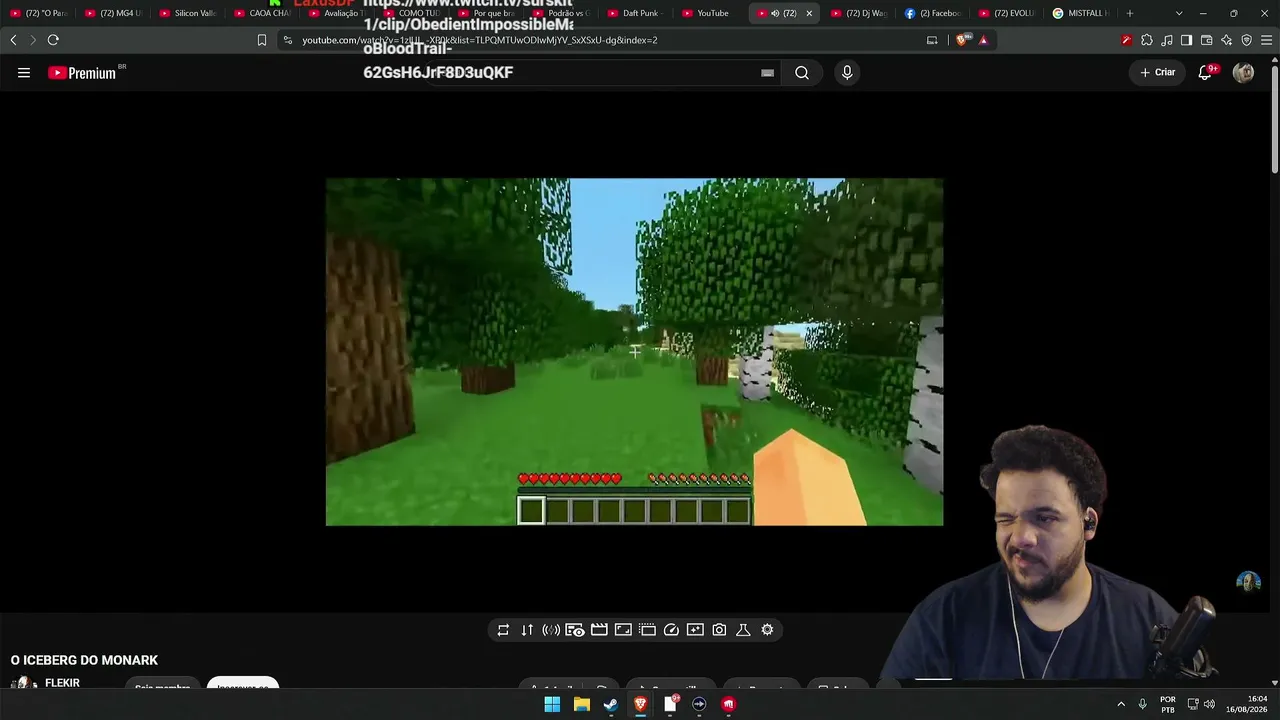Click the Criar create button
The image size is (1280, 720).
click(1158, 72)
